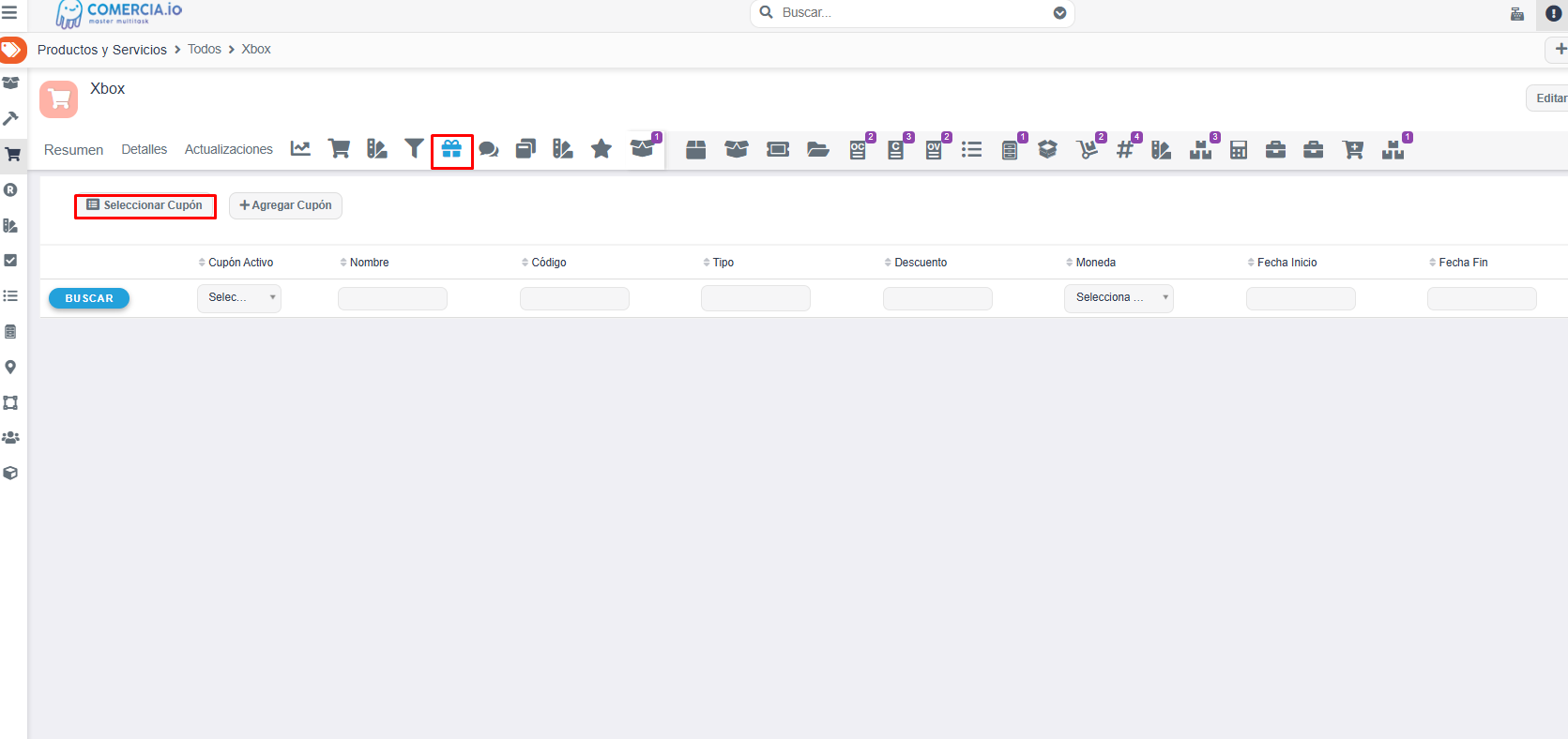Click the Agregar Cupón button
The width and height of the screenshot is (1568, 739).
coord(285,205)
